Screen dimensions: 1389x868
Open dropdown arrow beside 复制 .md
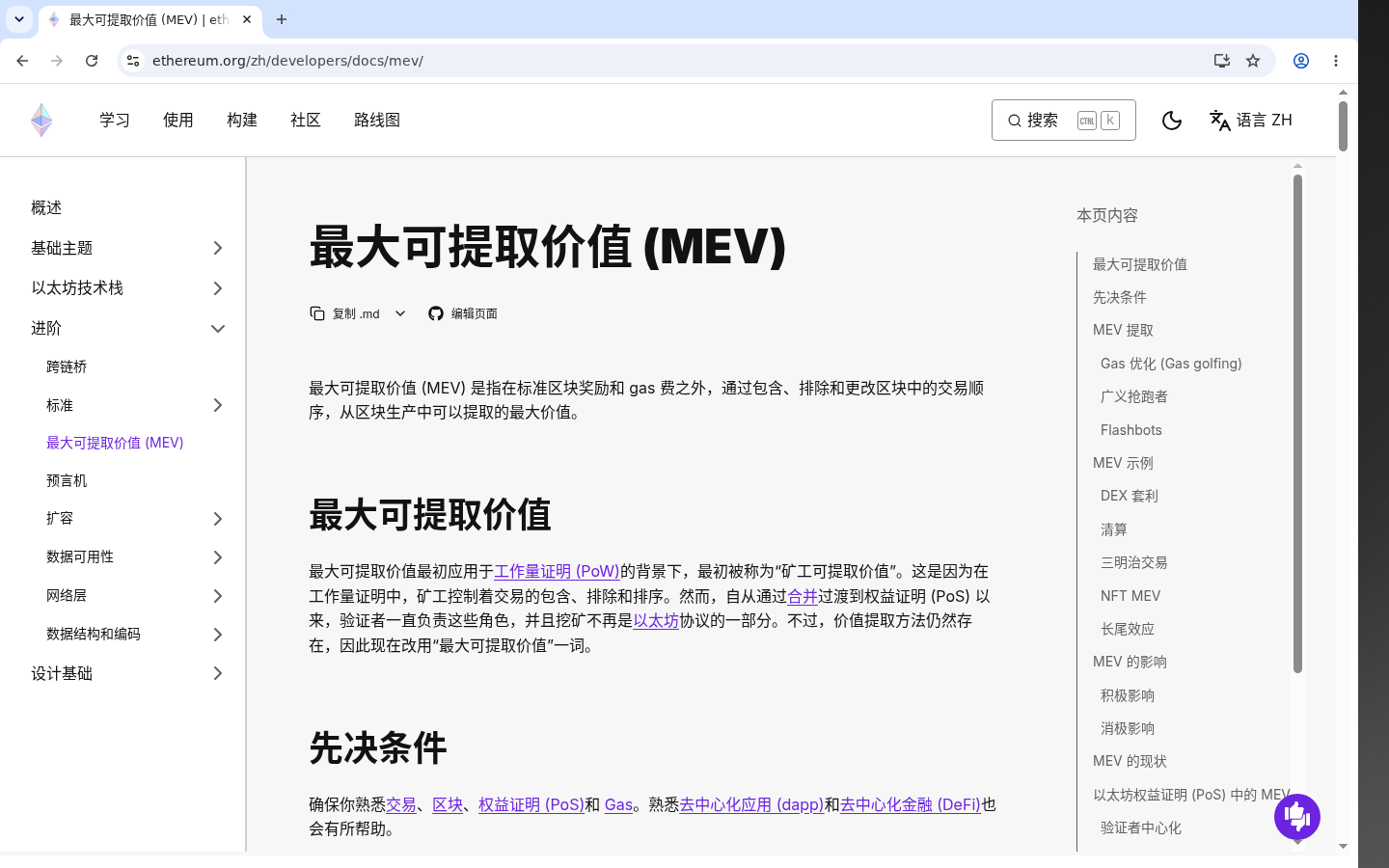click(x=400, y=313)
